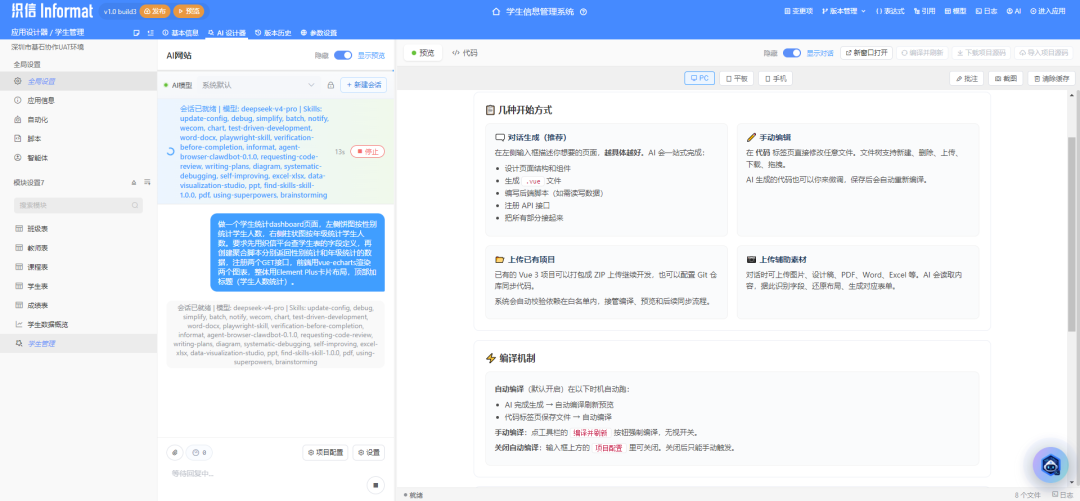Image resolution: width=1080 pixels, height=501 pixels.
Task: Click the lock icon beside 新建会话
Action: point(331,85)
